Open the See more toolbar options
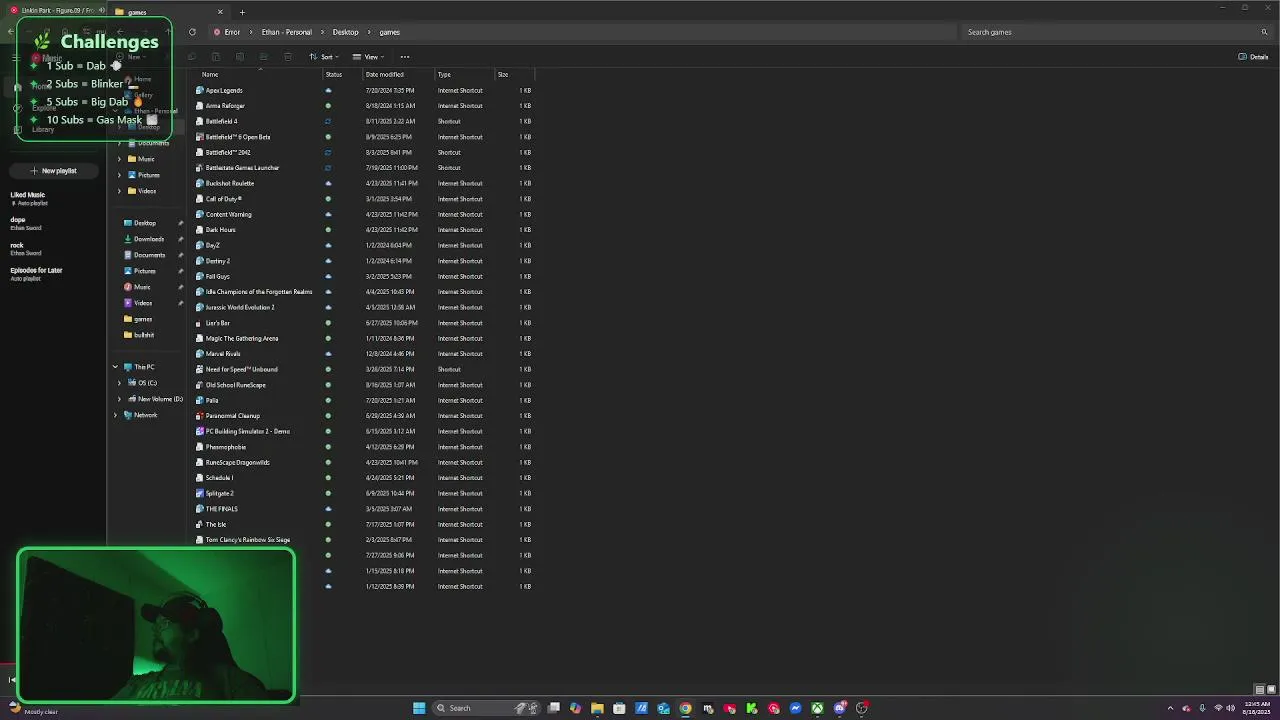The width and height of the screenshot is (1280, 720). pyautogui.click(x=405, y=57)
